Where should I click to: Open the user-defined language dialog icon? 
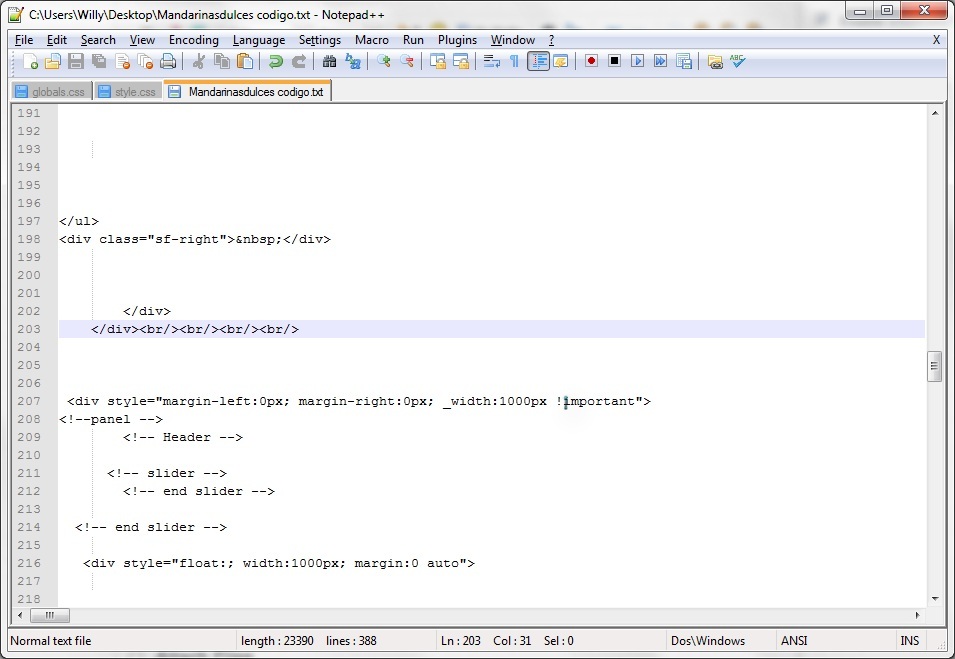[560, 61]
